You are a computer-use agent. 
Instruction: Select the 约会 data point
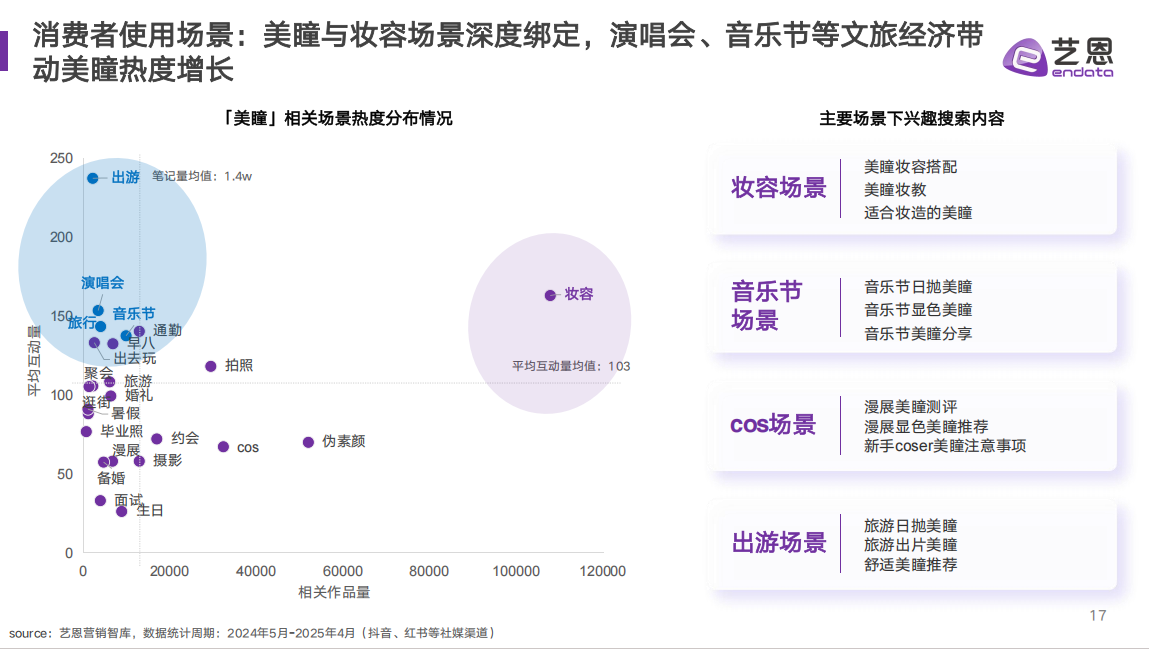[157, 439]
